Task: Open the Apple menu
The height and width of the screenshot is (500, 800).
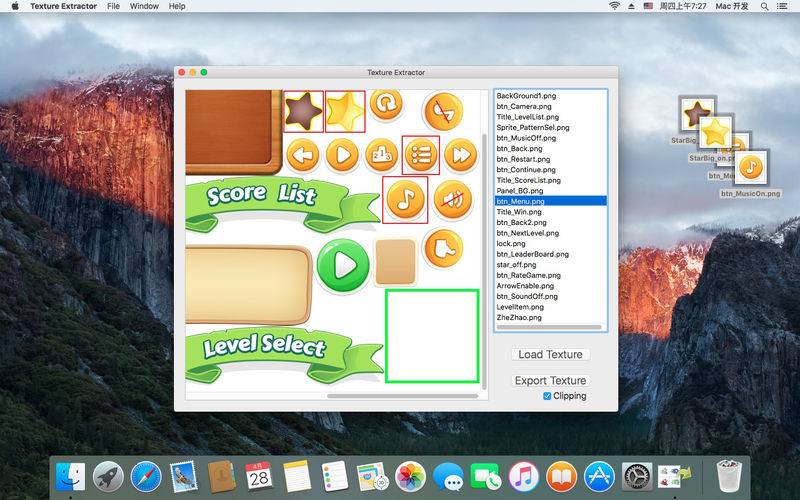Action: pyautogui.click(x=15, y=6)
